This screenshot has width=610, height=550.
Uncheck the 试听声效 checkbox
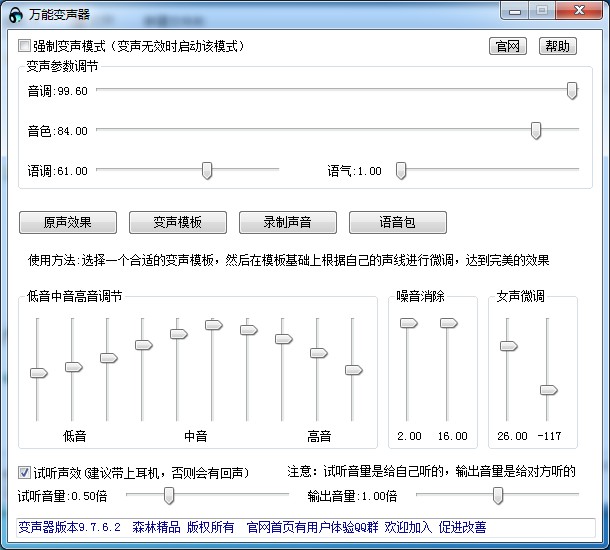pos(25,472)
